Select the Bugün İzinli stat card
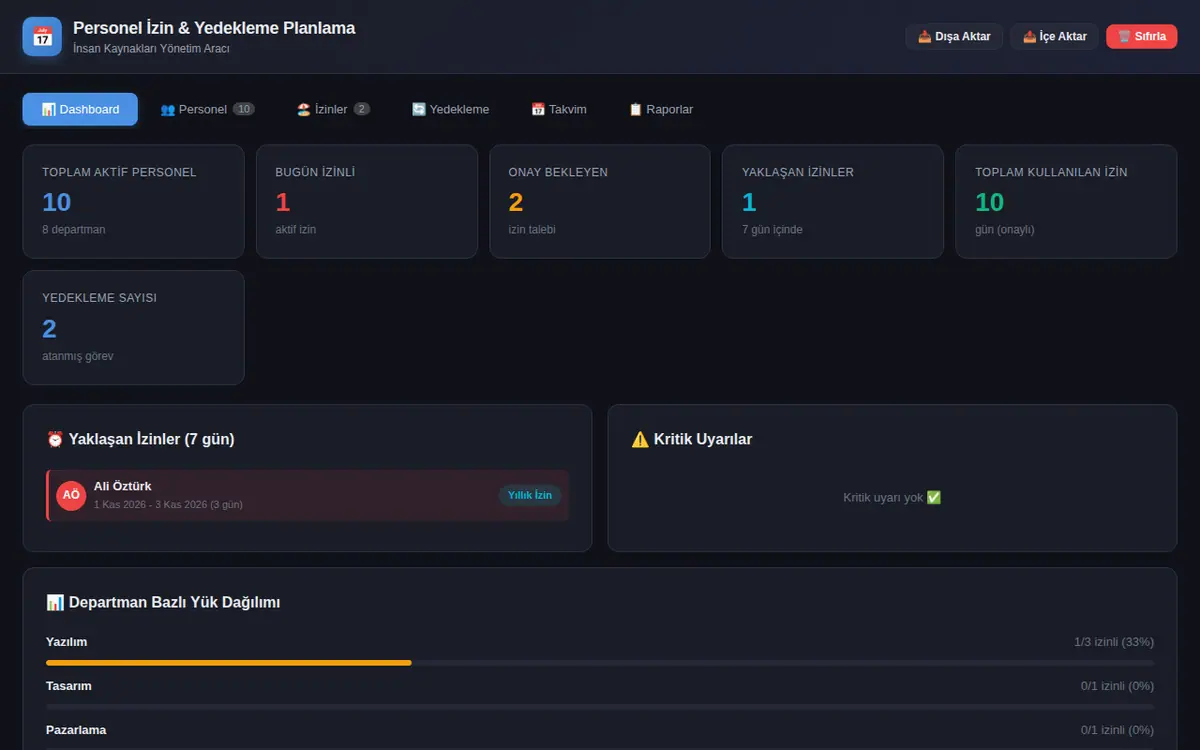 [x=367, y=201]
